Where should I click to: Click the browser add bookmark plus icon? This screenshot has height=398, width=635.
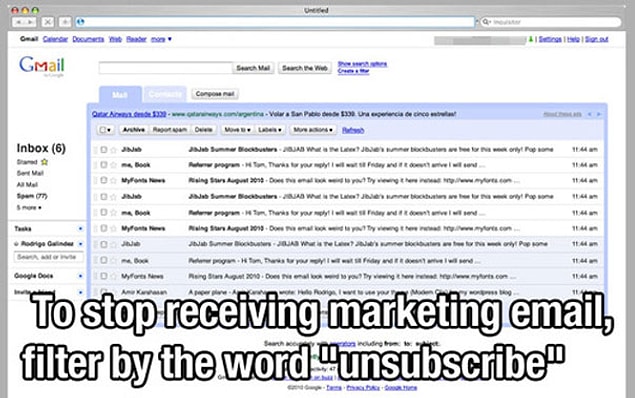click(65, 22)
